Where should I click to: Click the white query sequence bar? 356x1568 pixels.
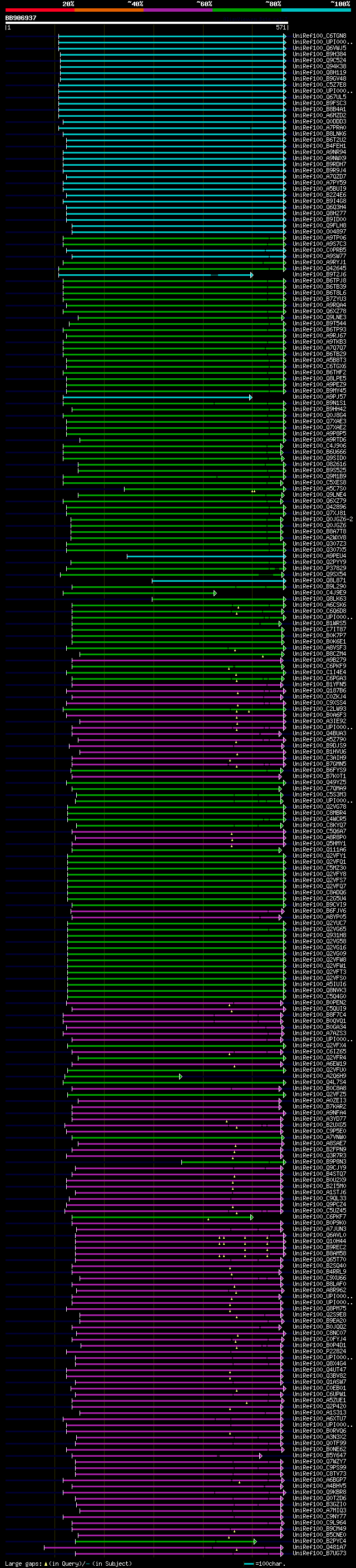(x=146, y=23)
